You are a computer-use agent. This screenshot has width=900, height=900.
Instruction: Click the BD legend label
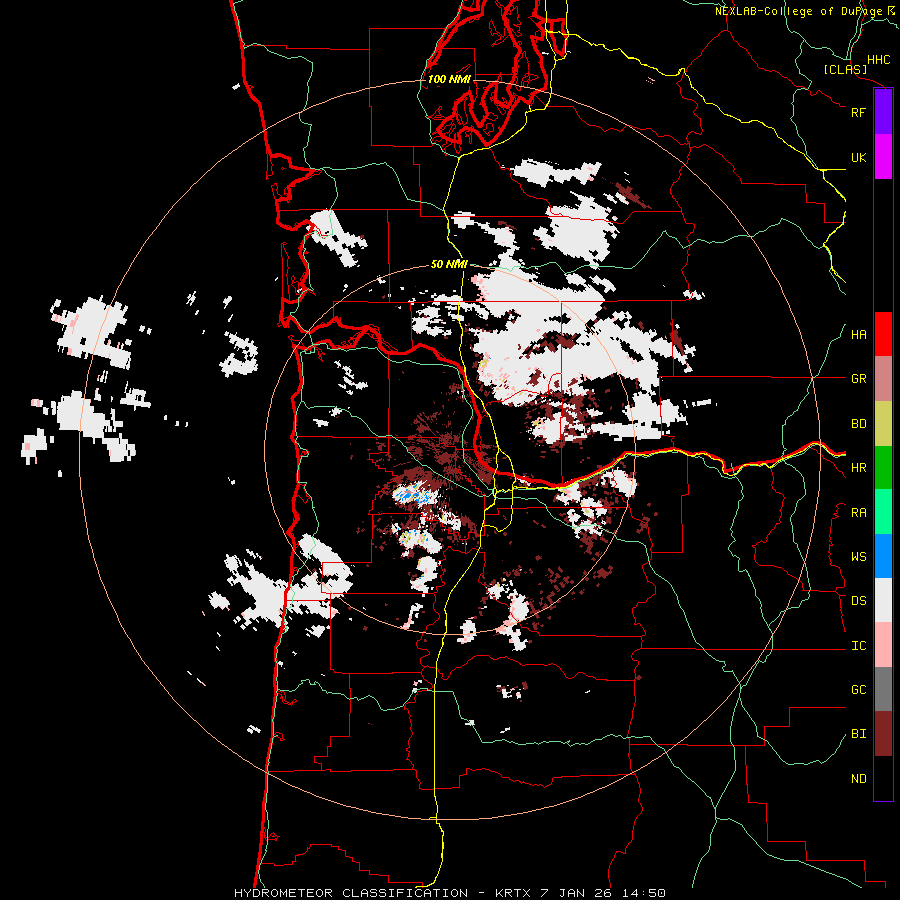tap(859, 424)
